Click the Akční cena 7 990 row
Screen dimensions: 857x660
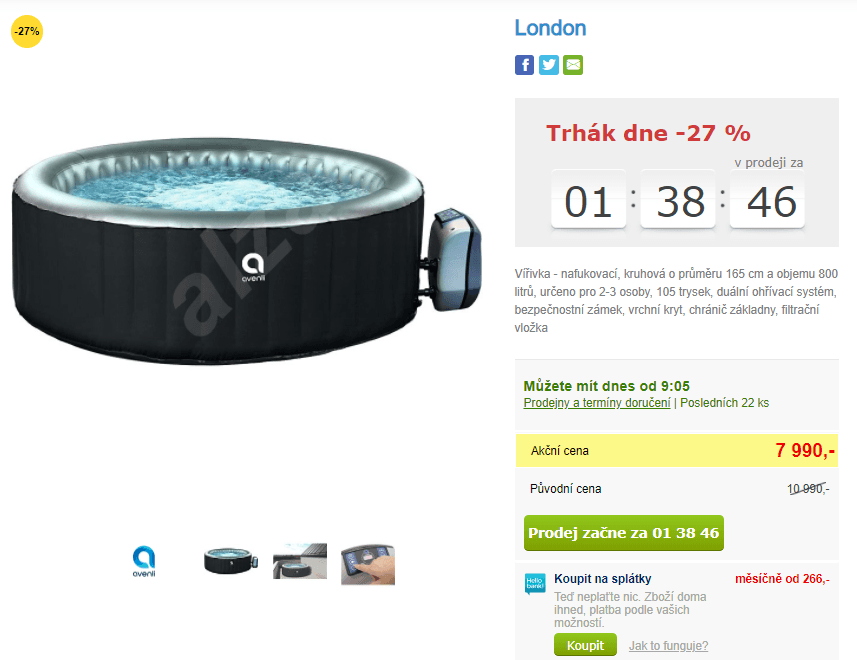pos(677,451)
